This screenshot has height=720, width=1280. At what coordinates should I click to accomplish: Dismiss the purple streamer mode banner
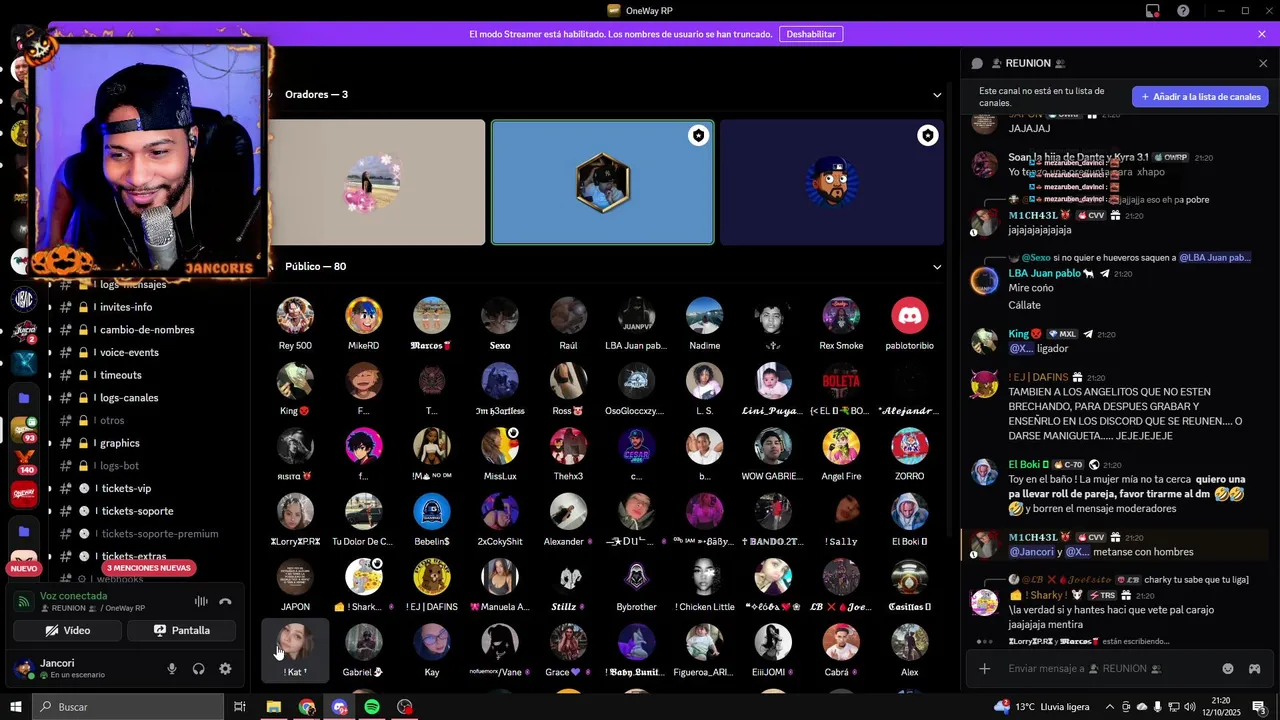[1262, 34]
